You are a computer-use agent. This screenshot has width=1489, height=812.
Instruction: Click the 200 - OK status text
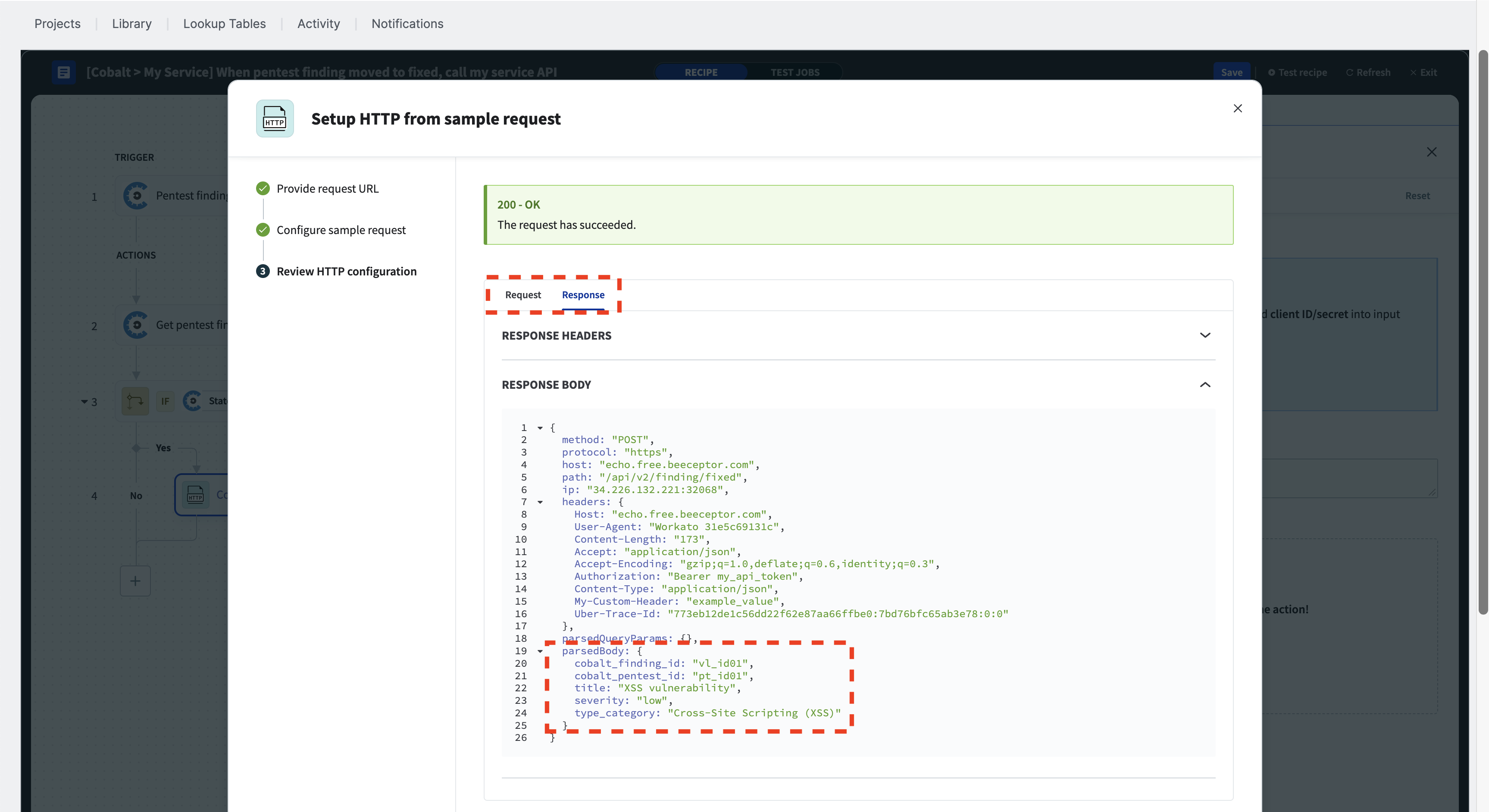click(x=519, y=205)
